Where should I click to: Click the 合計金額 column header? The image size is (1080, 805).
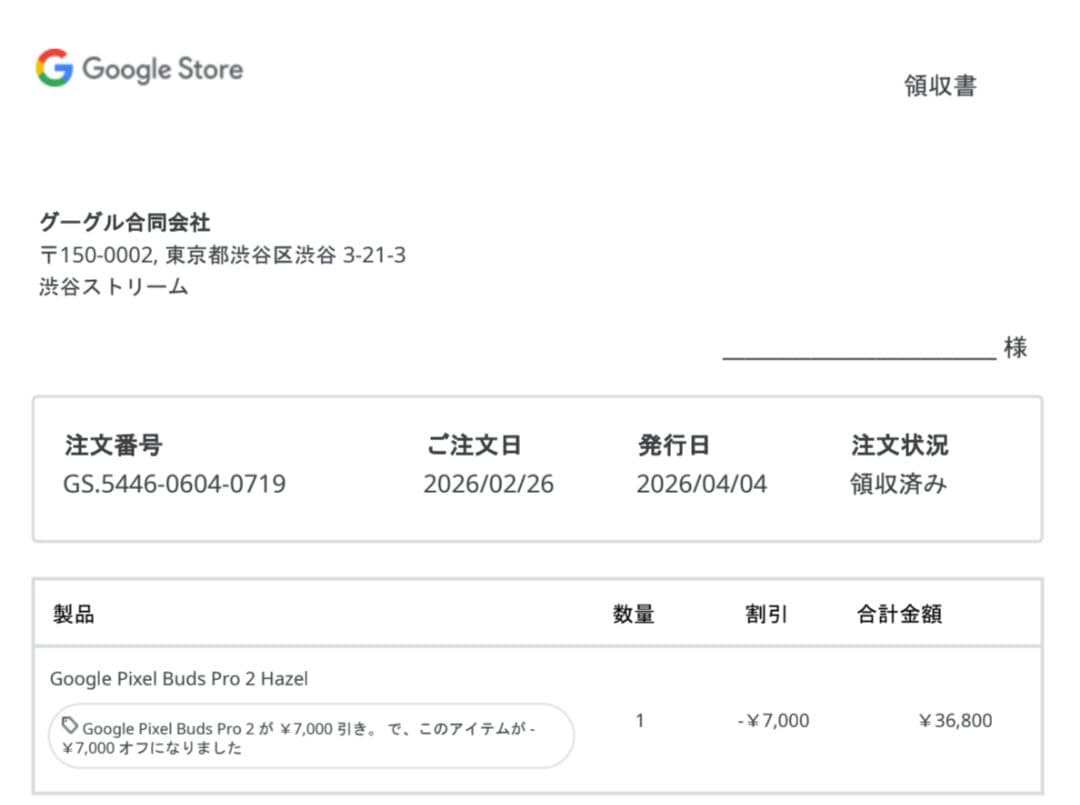click(x=899, y=614)
